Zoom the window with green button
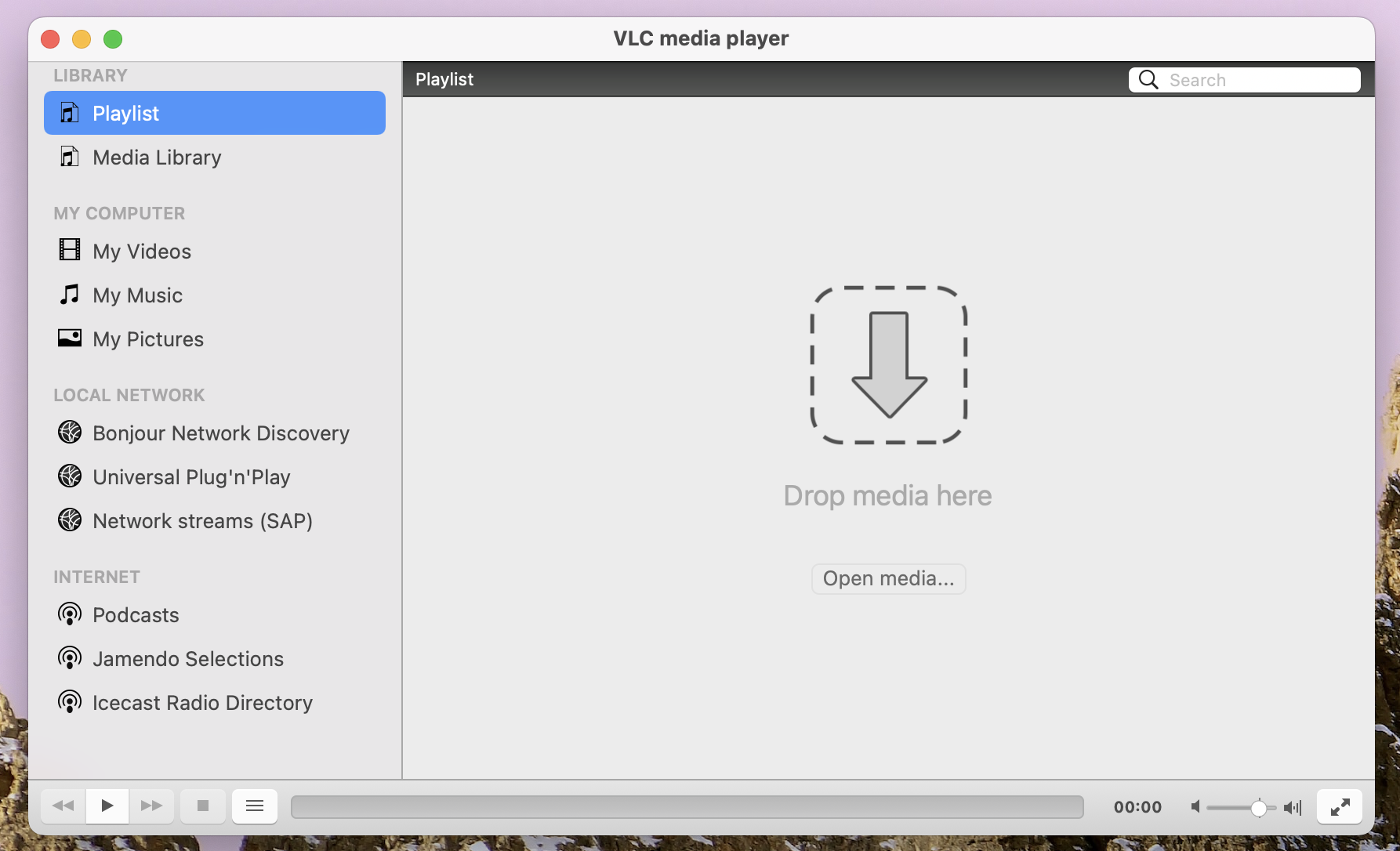Viewport: 1400px width, 851px height. coord(113,38)
